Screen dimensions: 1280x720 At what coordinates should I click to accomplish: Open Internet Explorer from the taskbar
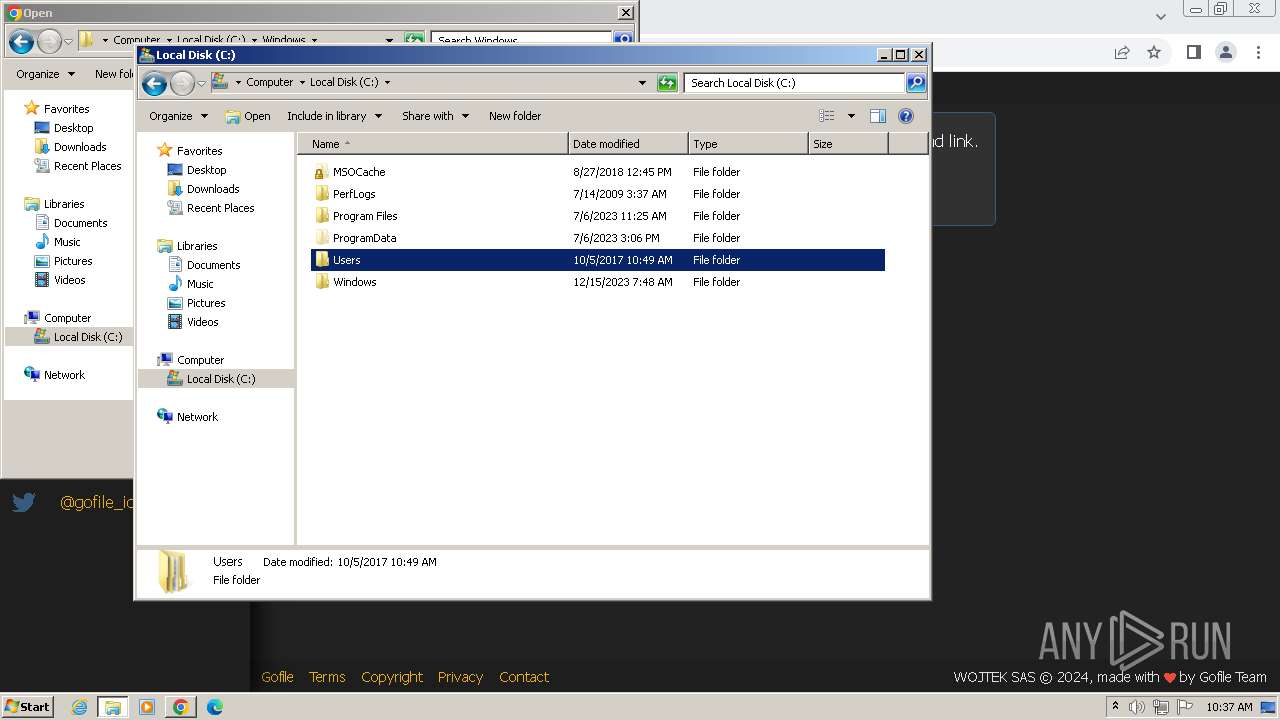[x=80, y=707]
